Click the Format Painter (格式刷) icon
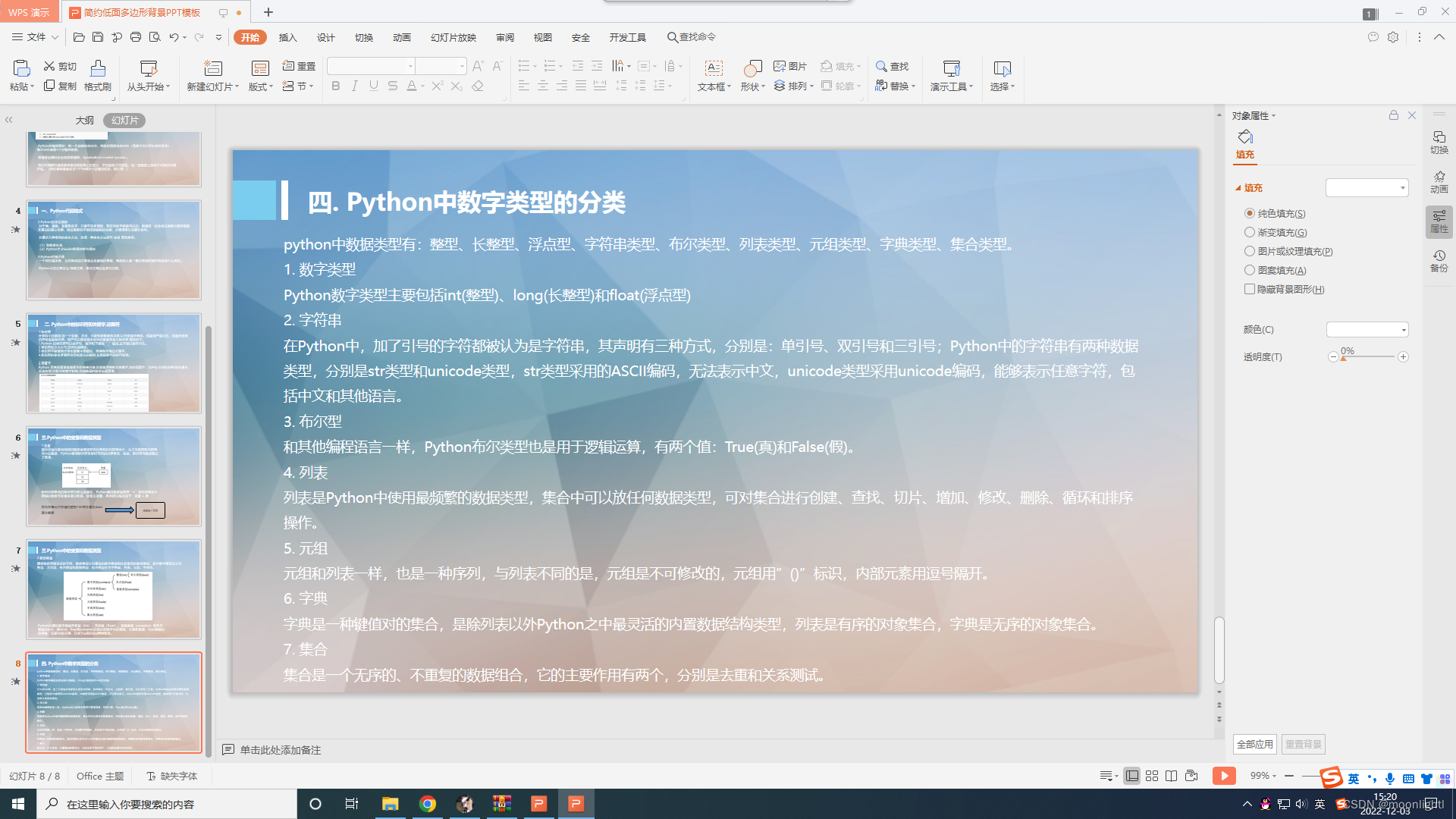The width and height of the screenshot is (1456, 819). (98, 69)
